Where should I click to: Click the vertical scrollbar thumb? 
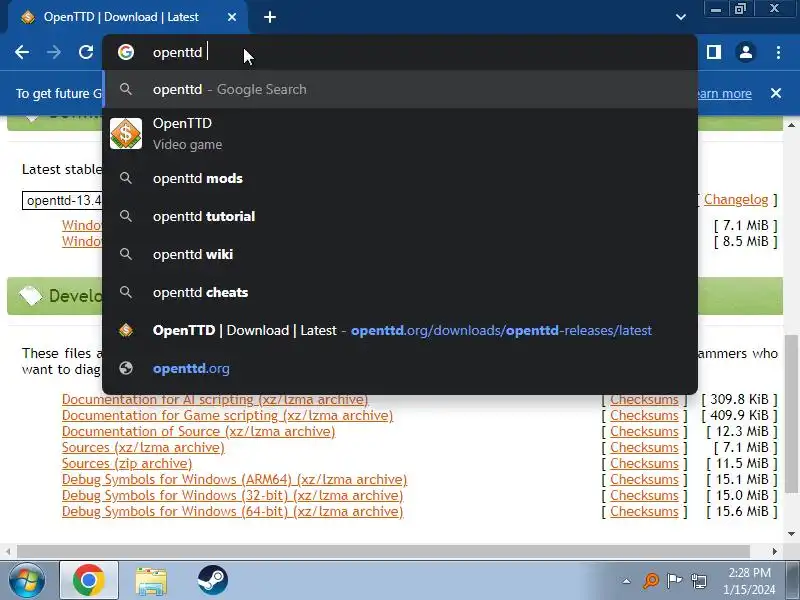click(x=791, y=414)
